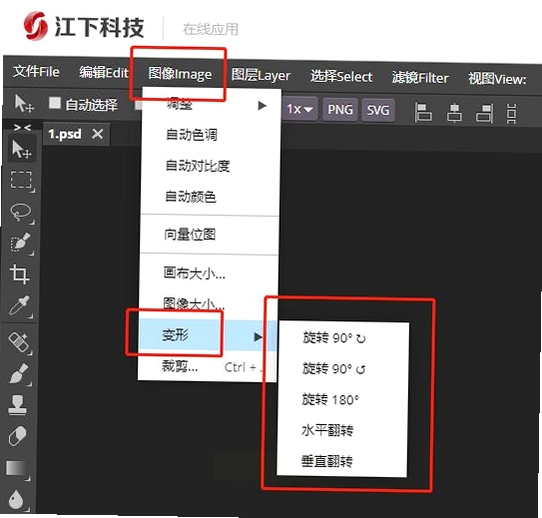Open the 滤镜Filter menu
Viewport: 542px width, 518px height.
pos(420,78)
